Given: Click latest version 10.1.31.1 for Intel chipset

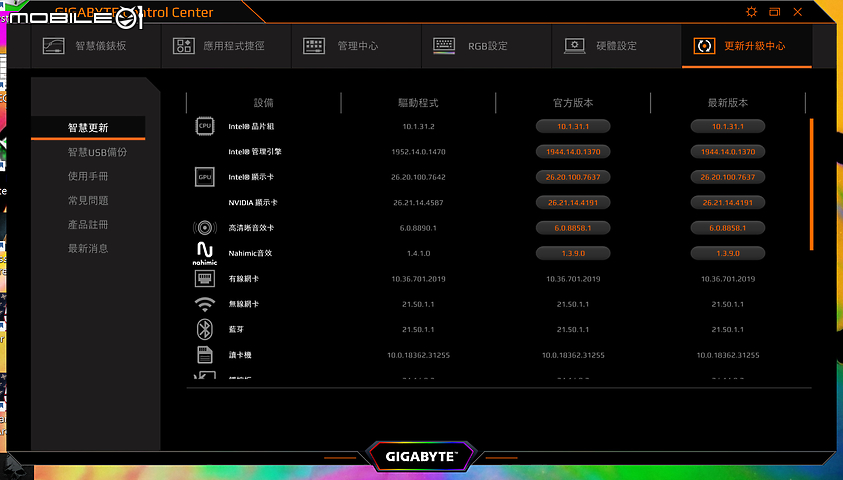Looking at the screenshot, I should click(x=728, y=126).
